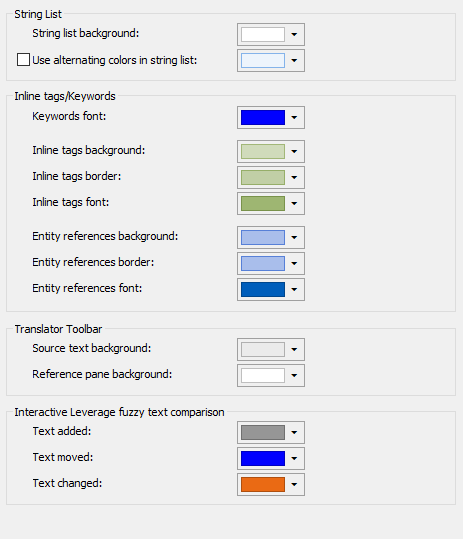Expand Reference pane background dropdown arrow
The image size is (463, 539).
point(294,375)
